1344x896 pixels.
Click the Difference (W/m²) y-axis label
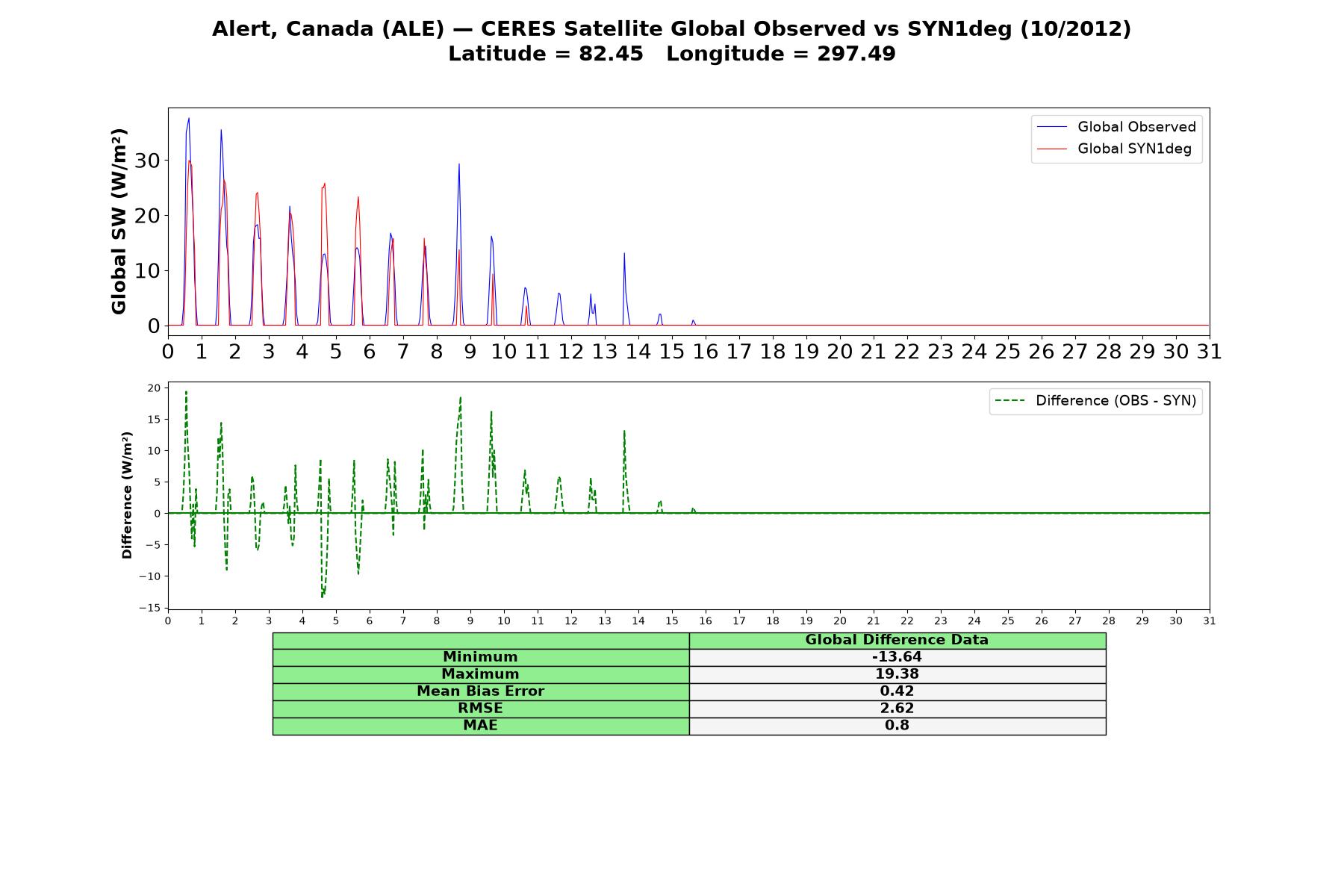tap(127, 495)
